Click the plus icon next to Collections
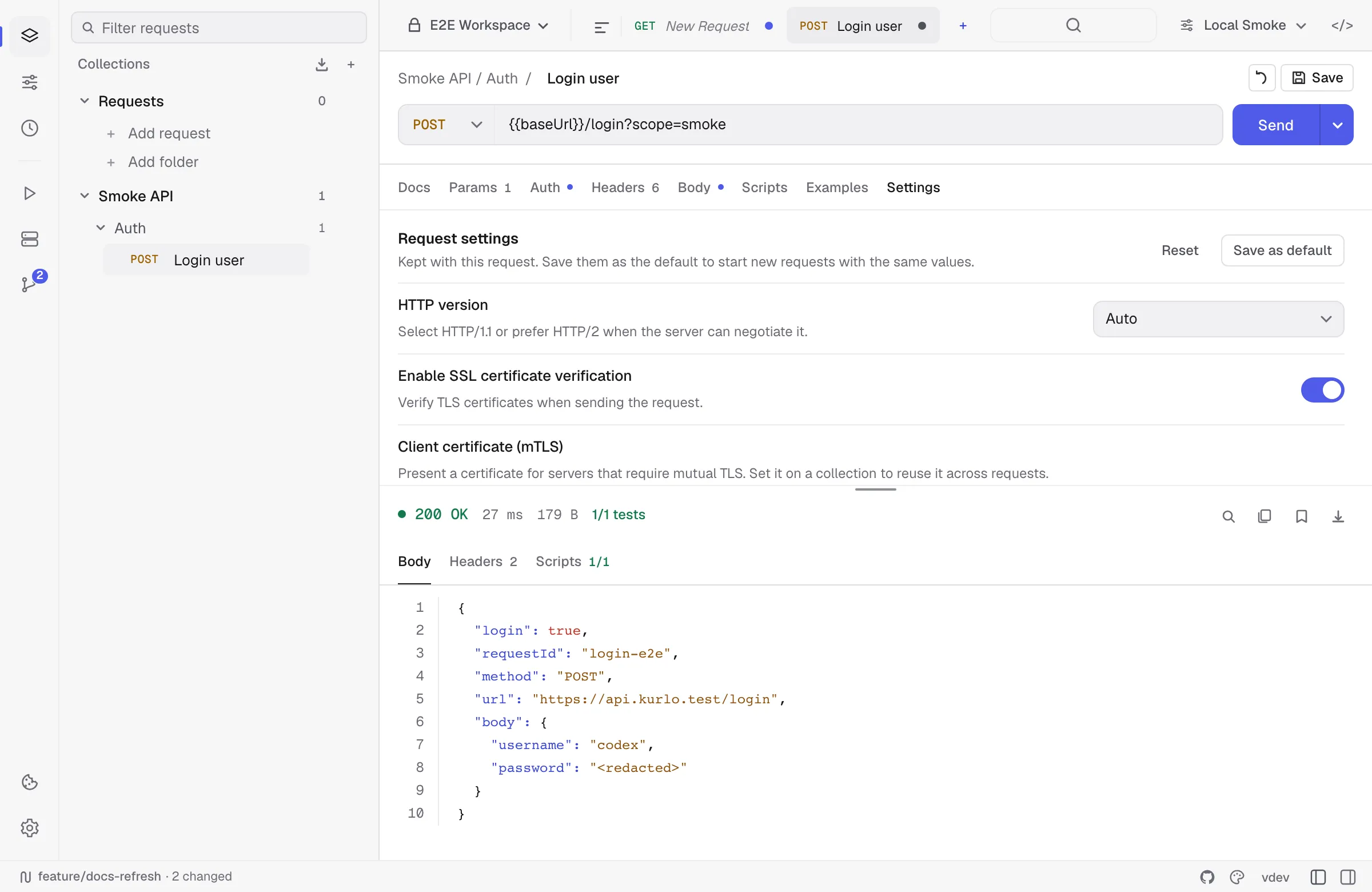This screenshot has width=1372, height=892. coord(350,65)
